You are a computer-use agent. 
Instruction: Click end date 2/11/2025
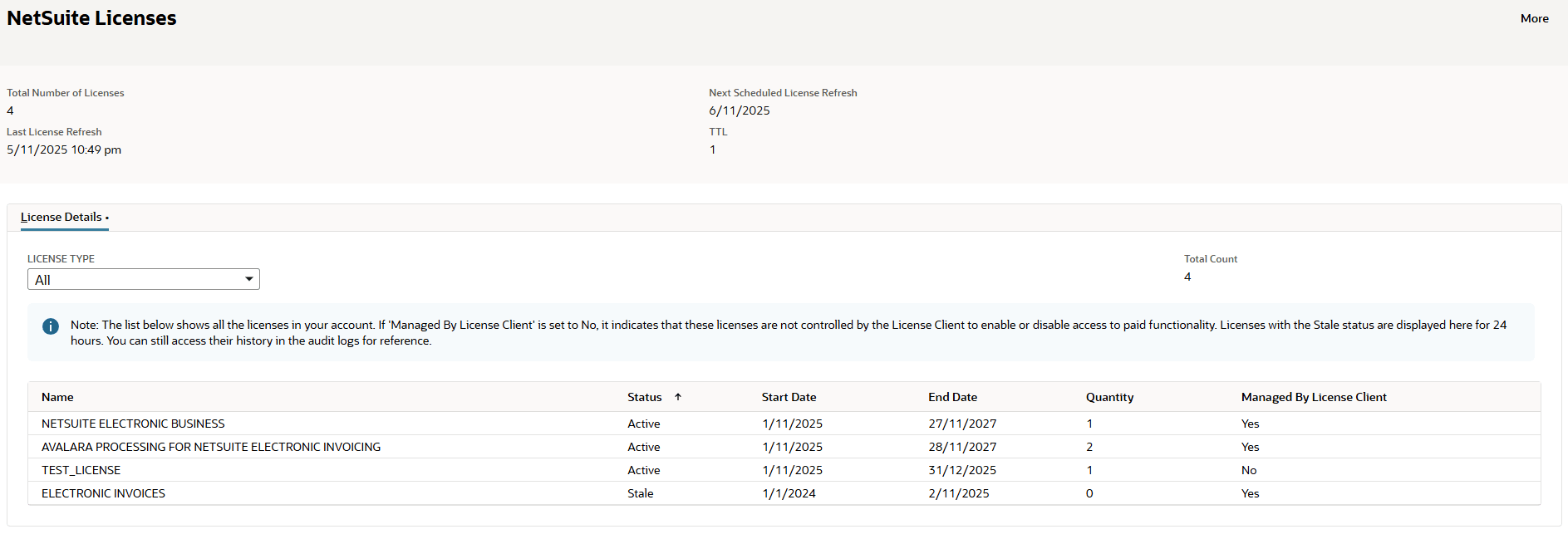pyautogui.click(x=959, y=493)
